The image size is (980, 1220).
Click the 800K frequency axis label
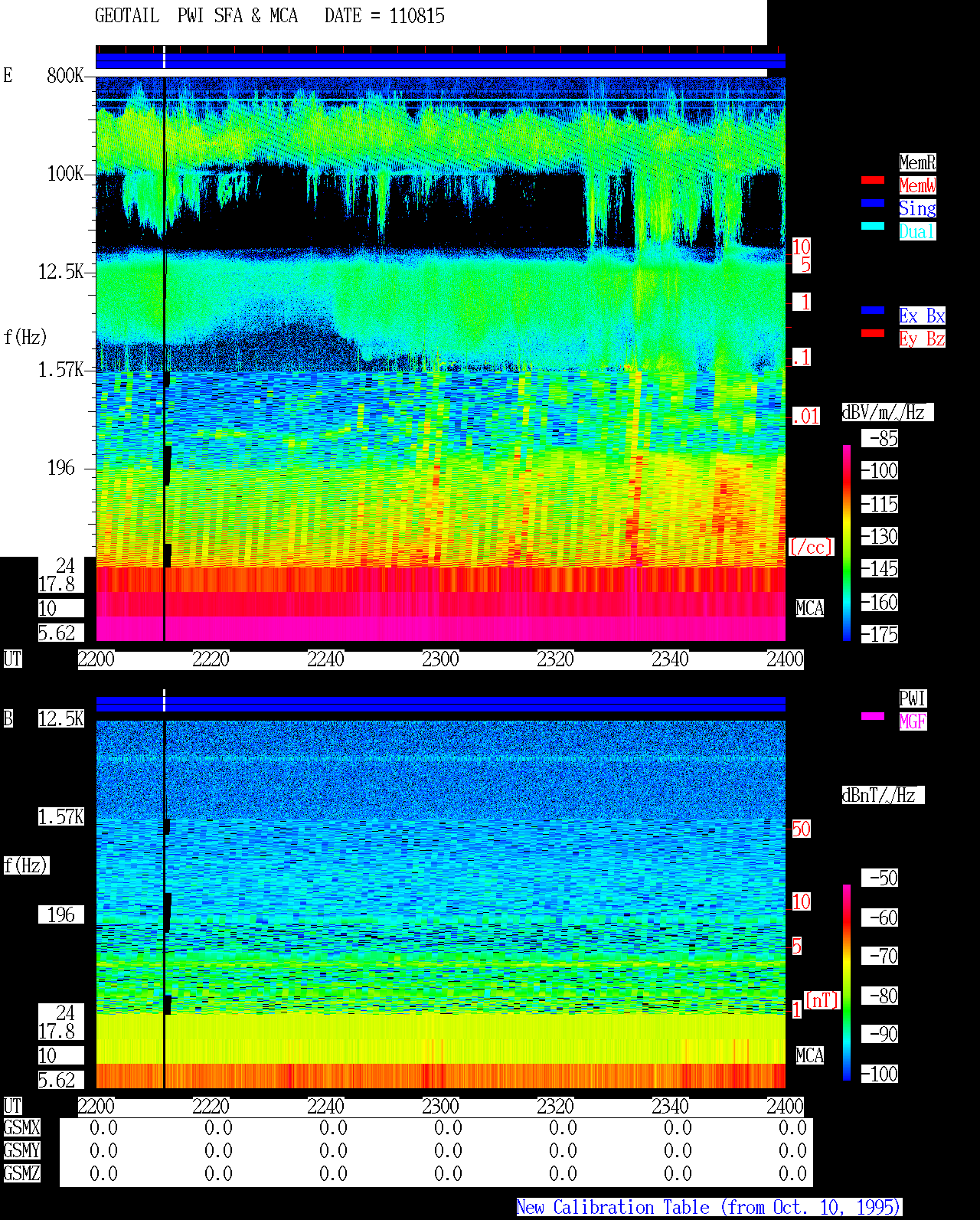[x=65, y=76]
